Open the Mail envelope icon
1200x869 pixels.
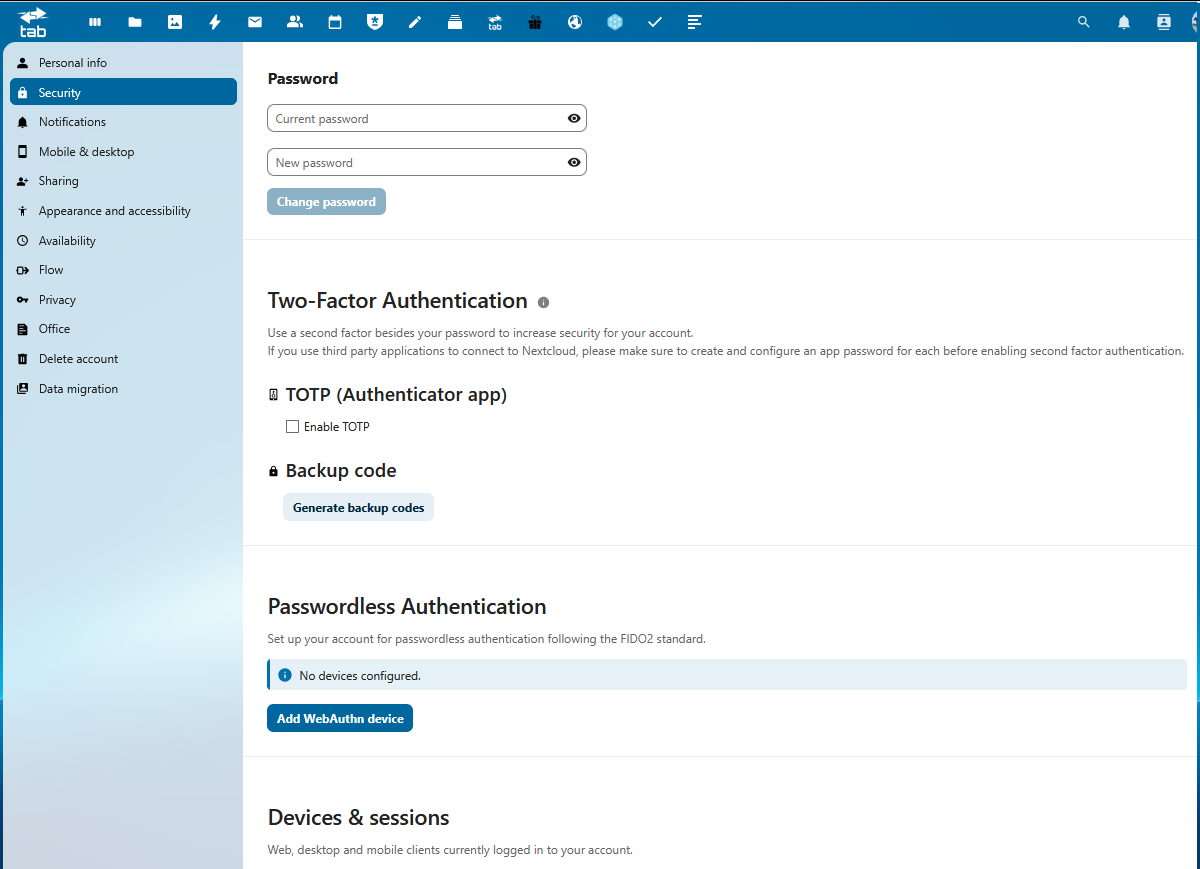(255, 22)
